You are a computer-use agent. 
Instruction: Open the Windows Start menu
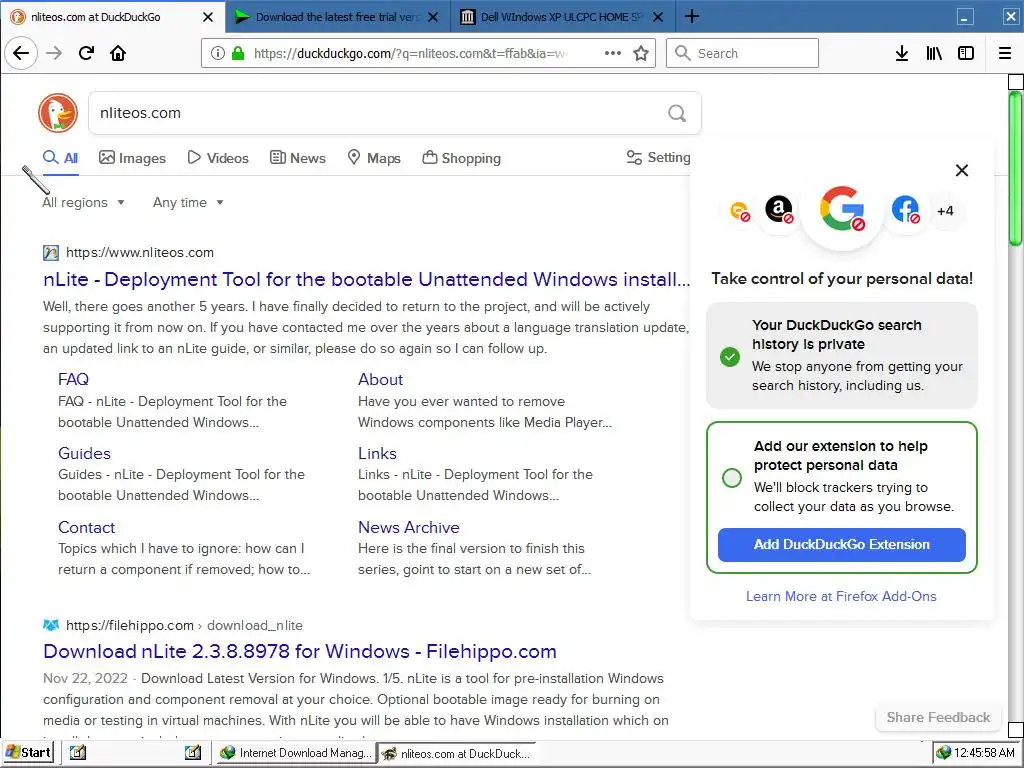(x=28, y=752)
